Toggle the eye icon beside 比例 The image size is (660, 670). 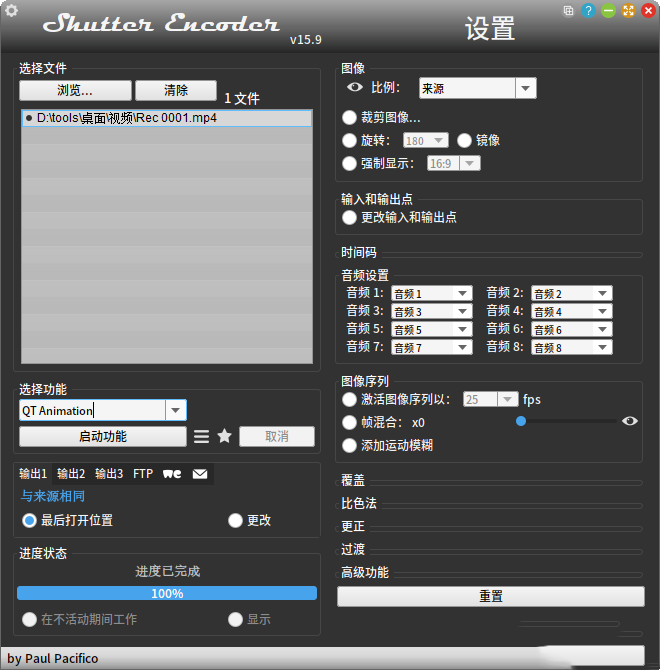[x=355, y=88]
